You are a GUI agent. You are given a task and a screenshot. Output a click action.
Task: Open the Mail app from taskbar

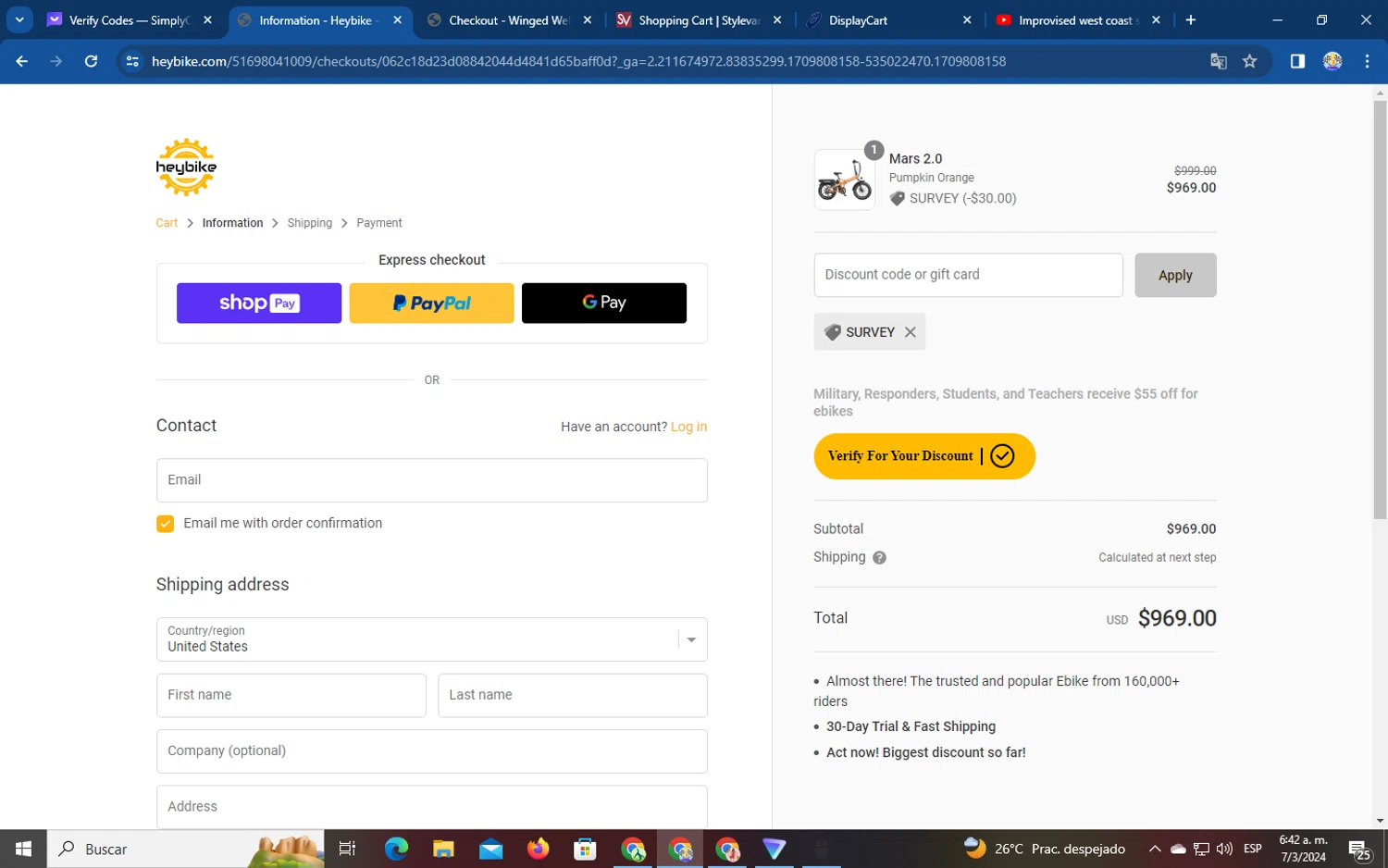click(x=490, y=849)
